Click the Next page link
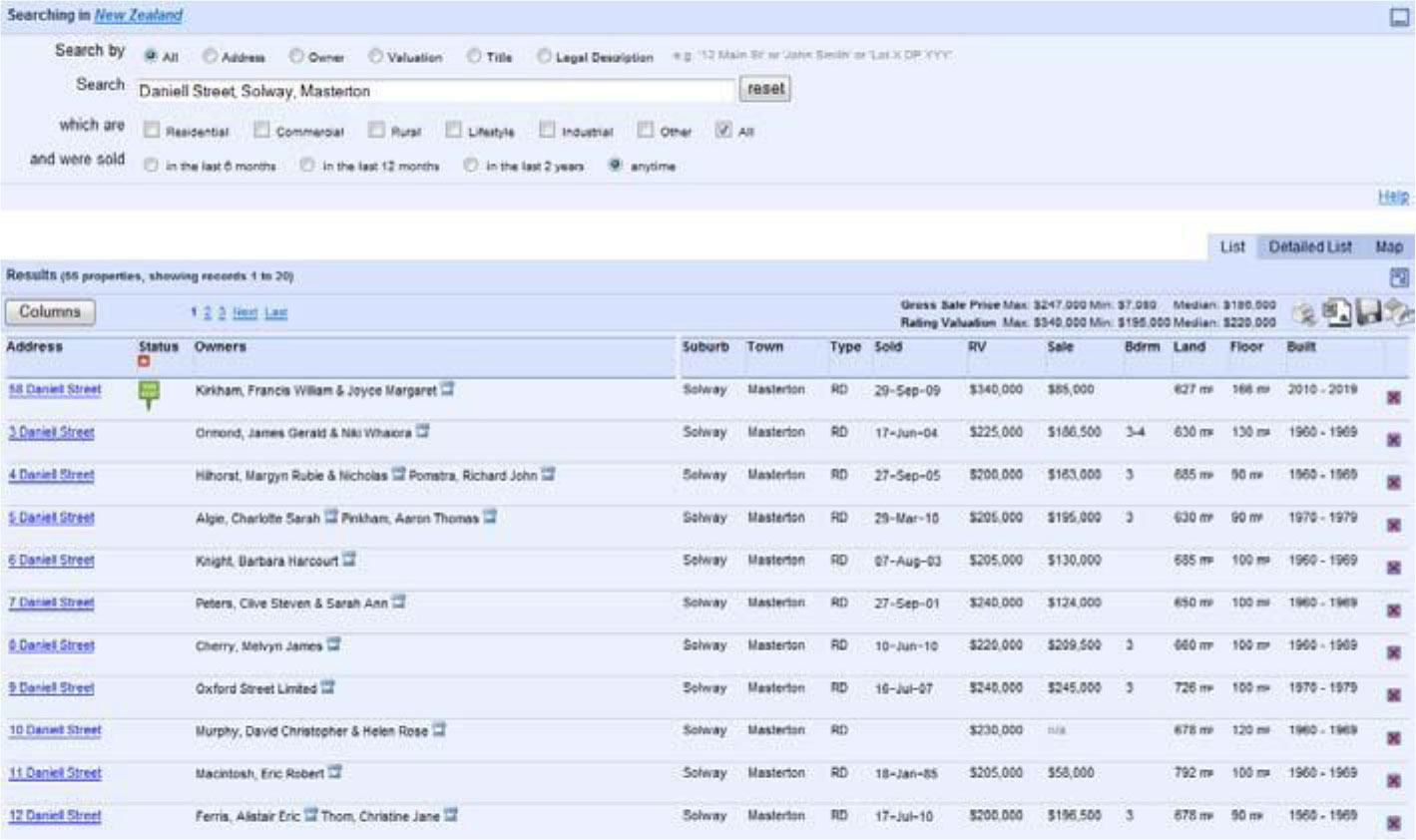The height and width of the screenshot is (840, 1416). point(244,313)
